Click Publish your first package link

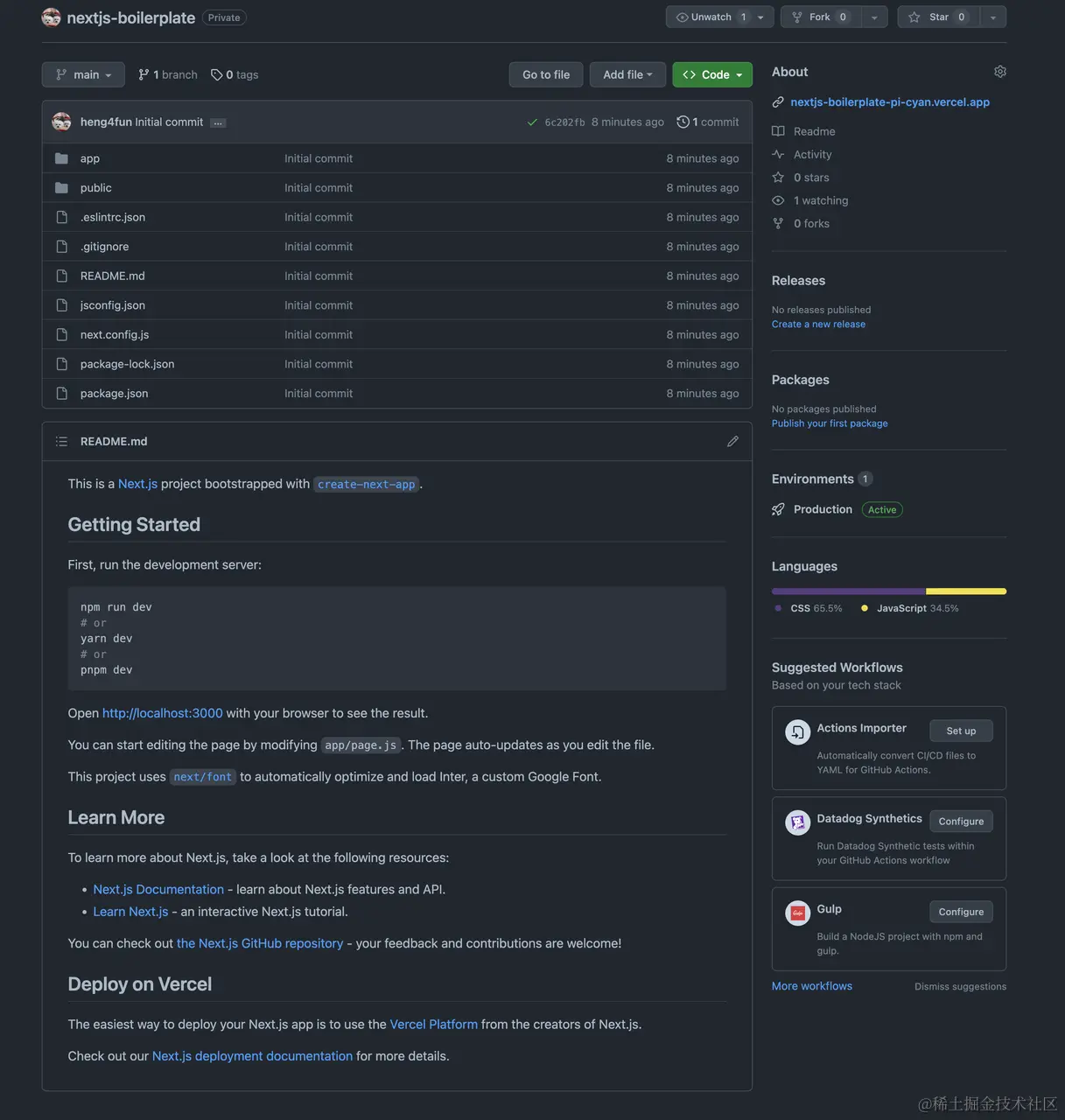click(830, 423)
